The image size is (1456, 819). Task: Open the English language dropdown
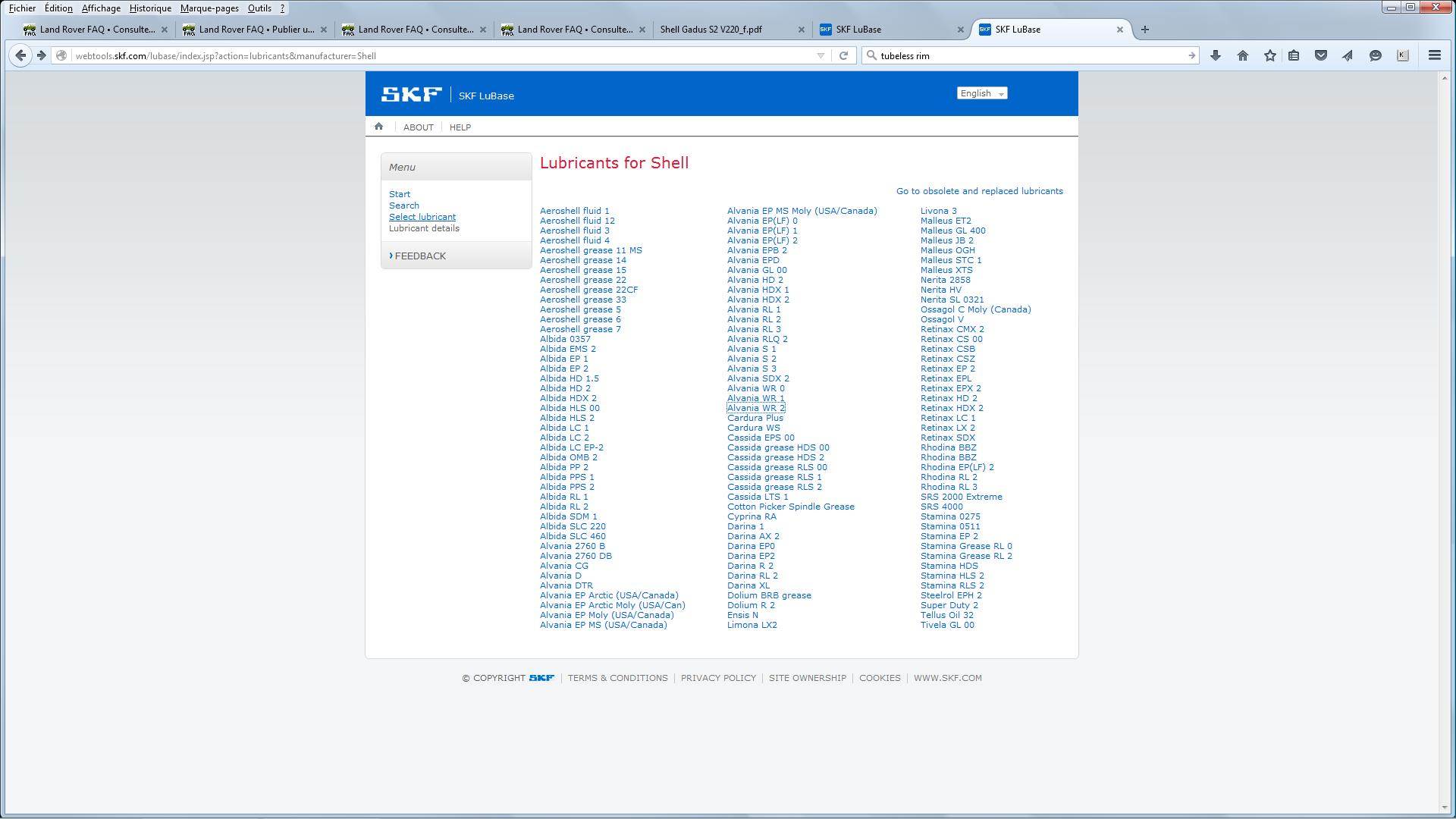981,93
